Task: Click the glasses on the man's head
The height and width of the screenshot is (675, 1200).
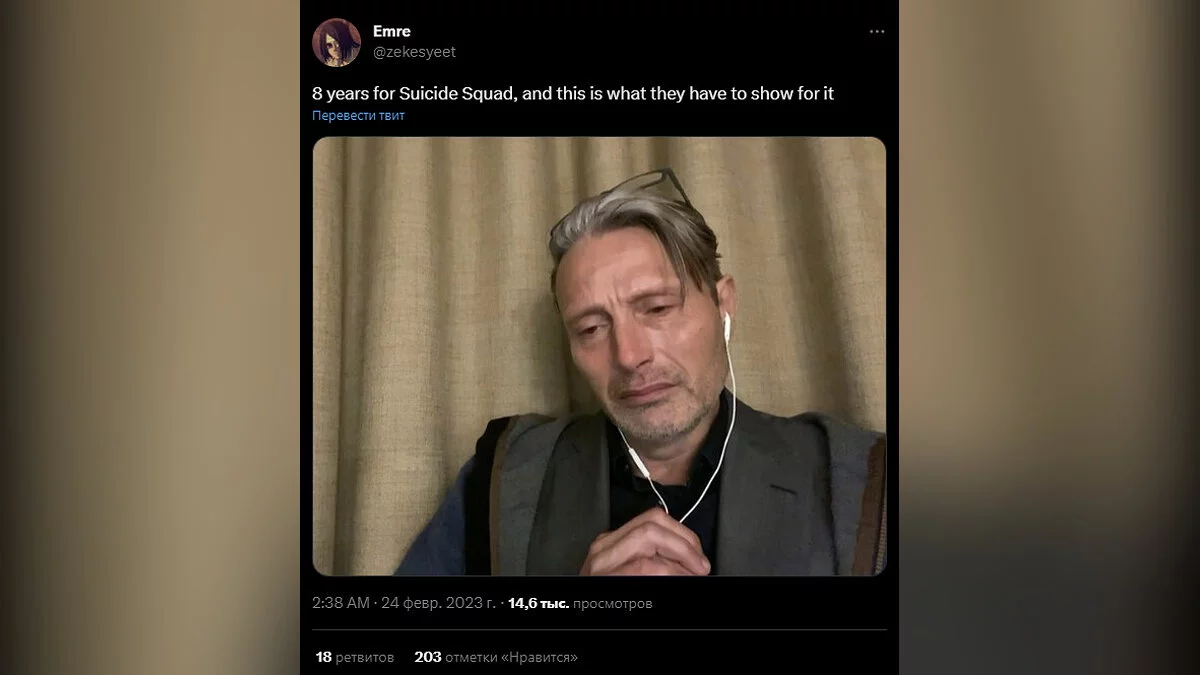Action: tap(652, 185)
